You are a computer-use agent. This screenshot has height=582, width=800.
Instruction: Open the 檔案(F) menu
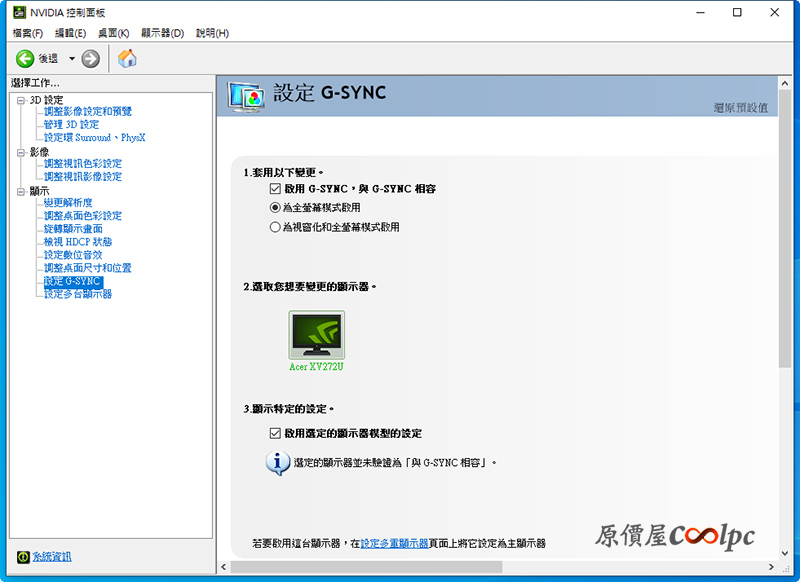28,33
